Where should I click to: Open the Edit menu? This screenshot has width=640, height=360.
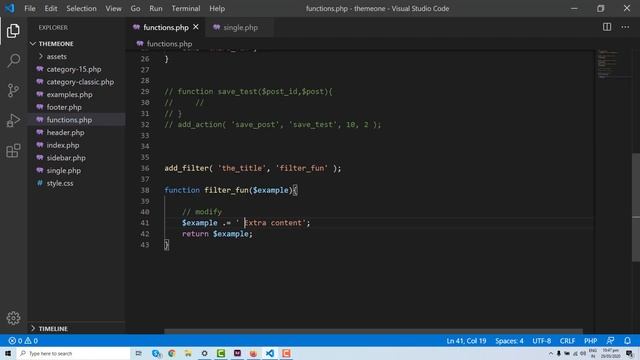[51, 8]
